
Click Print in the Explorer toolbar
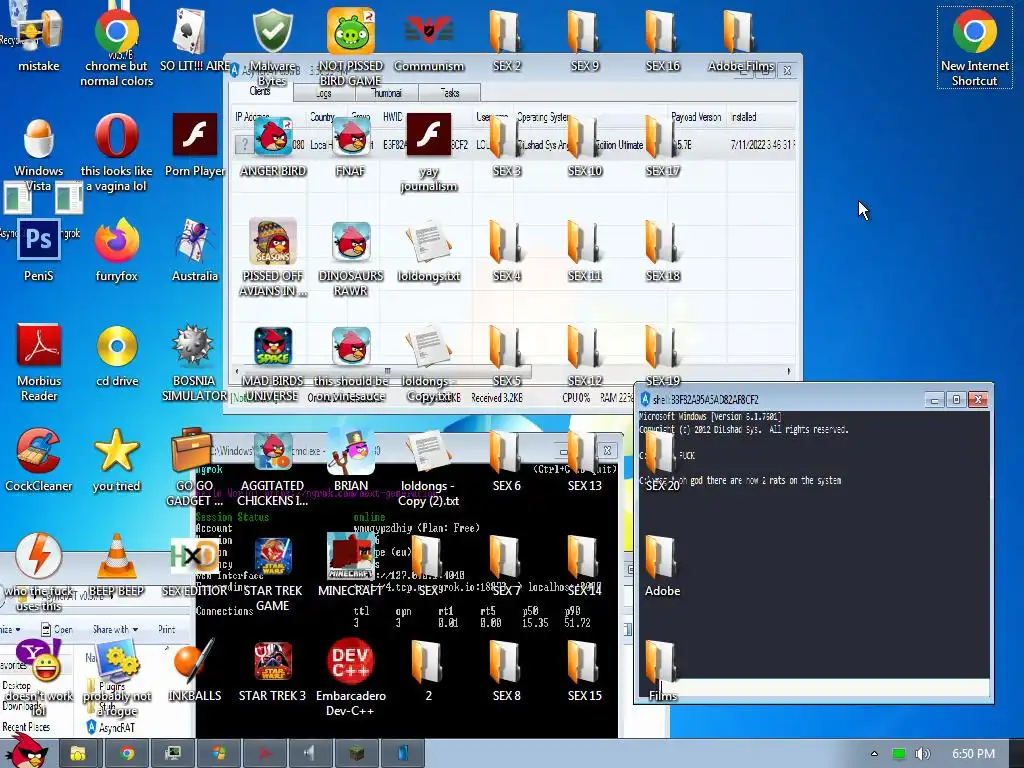click(x=167, y=630)
